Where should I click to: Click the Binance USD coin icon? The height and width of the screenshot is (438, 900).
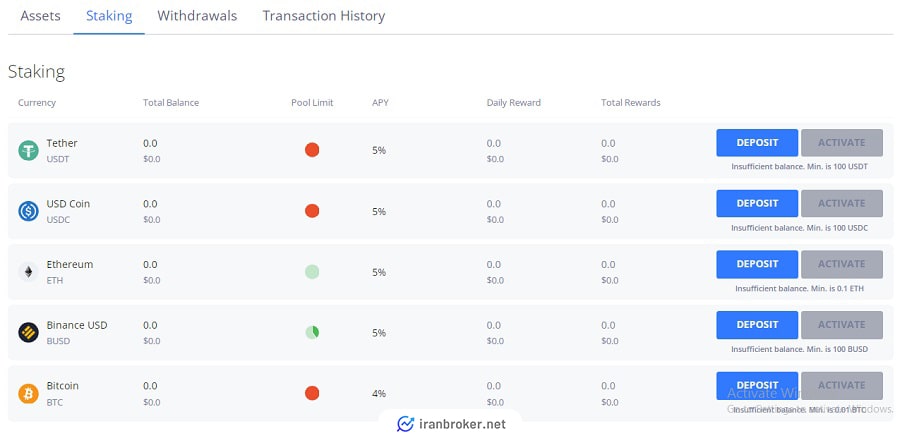(28, 332)
